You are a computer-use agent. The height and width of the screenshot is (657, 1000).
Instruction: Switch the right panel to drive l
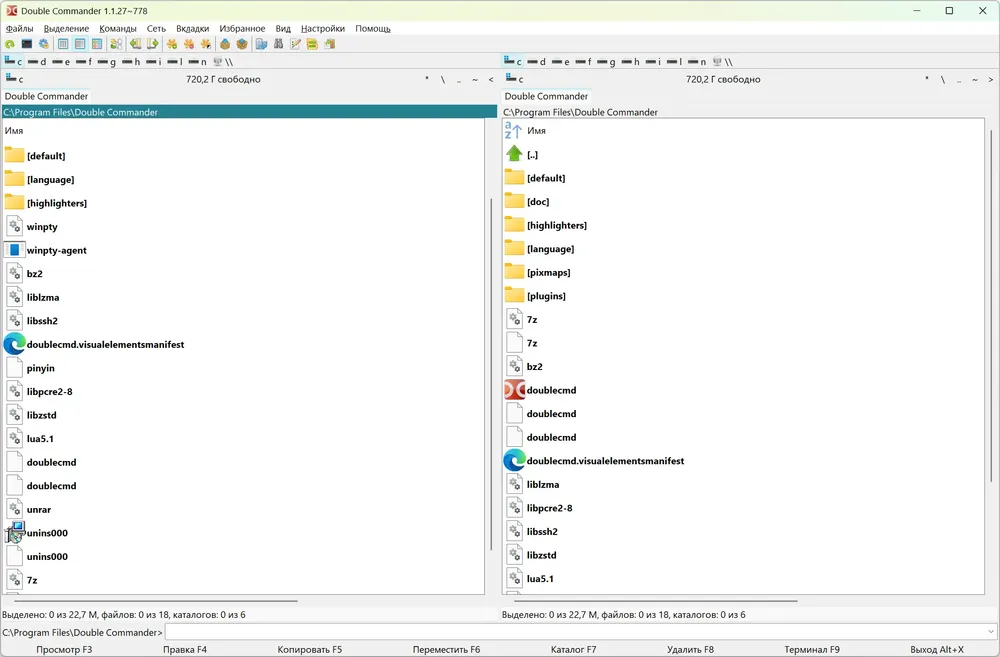pyautogui.click(x=674, y=62)
